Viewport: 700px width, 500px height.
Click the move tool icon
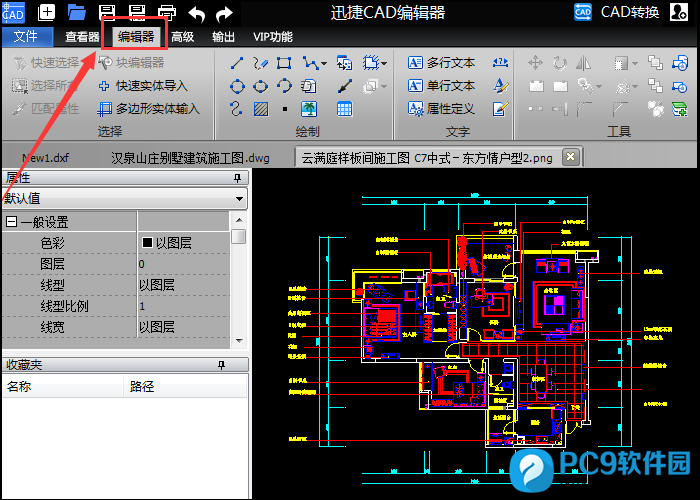(x=535, y=63)
